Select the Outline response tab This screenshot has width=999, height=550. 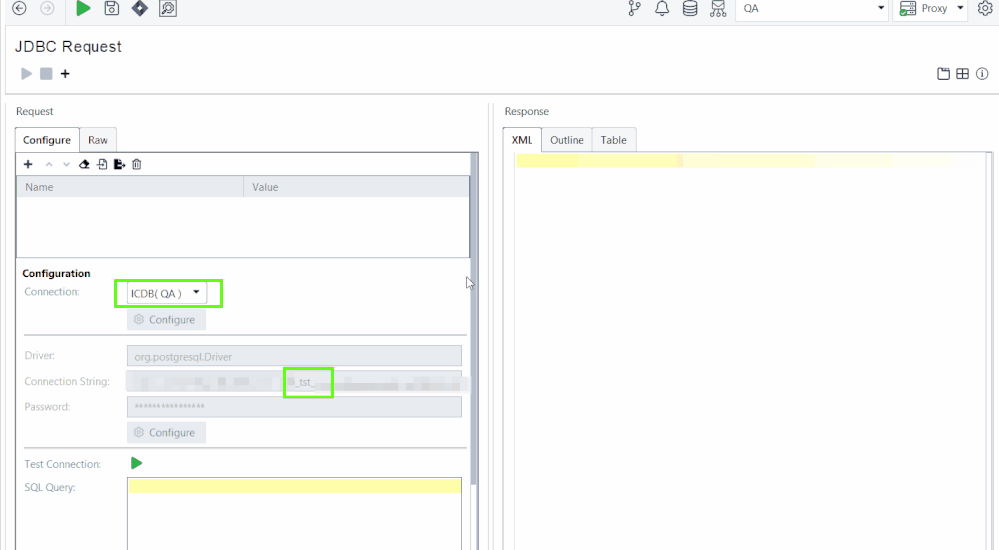click(x=566, y=140)
